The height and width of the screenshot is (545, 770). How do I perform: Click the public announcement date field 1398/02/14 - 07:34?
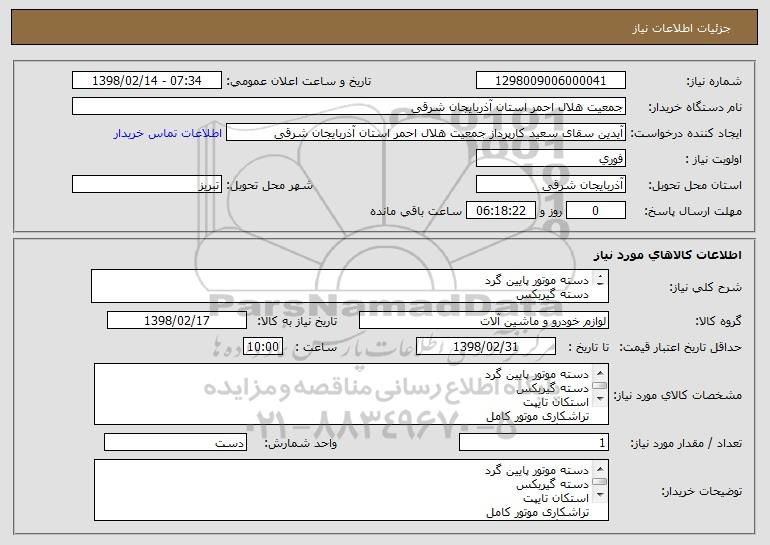[147, 81]
